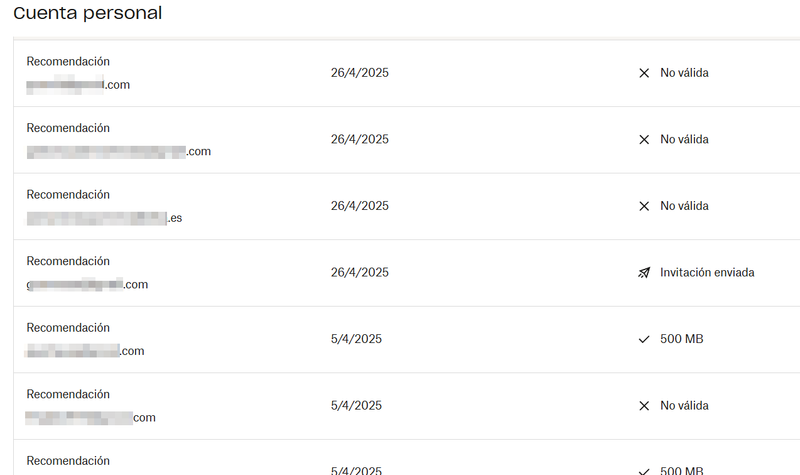Click the checkmark icon next to the upper "500 MB"
Screen dimensions: 800x475
644,339
